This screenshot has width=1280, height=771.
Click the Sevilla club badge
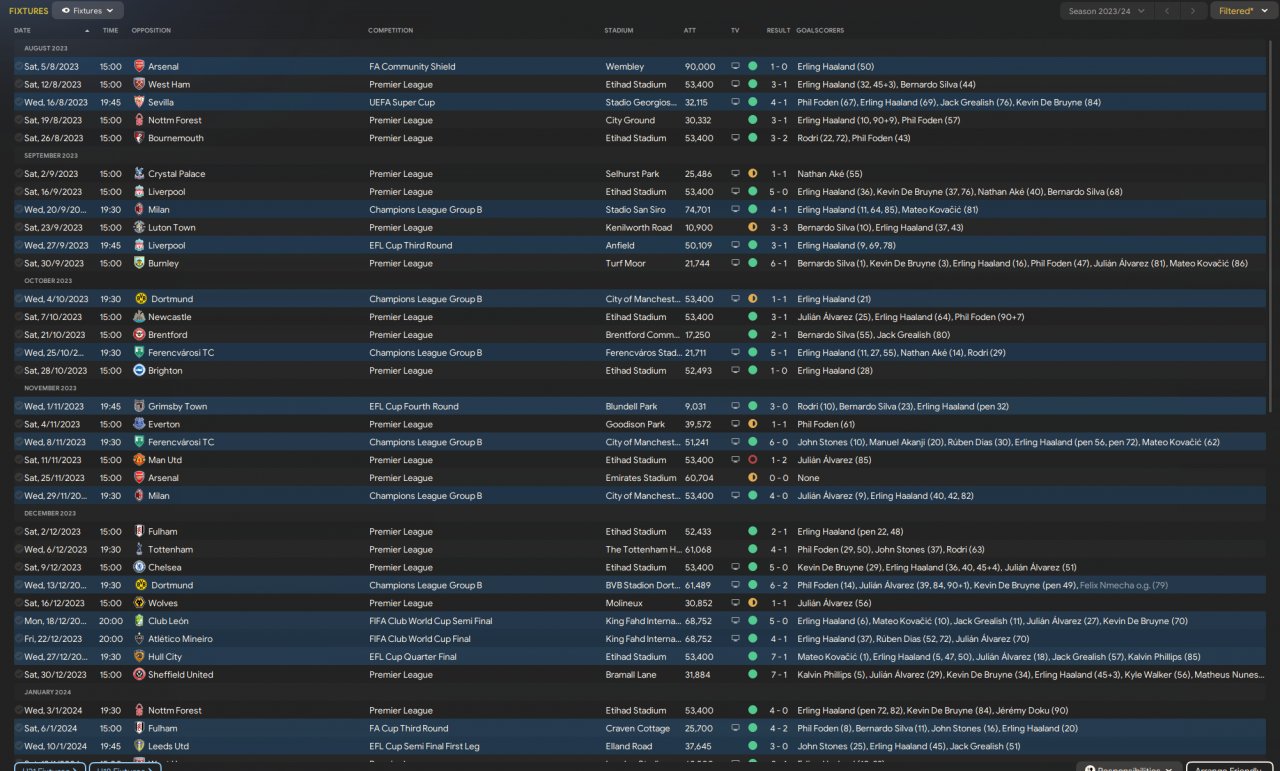coord(139,102)
